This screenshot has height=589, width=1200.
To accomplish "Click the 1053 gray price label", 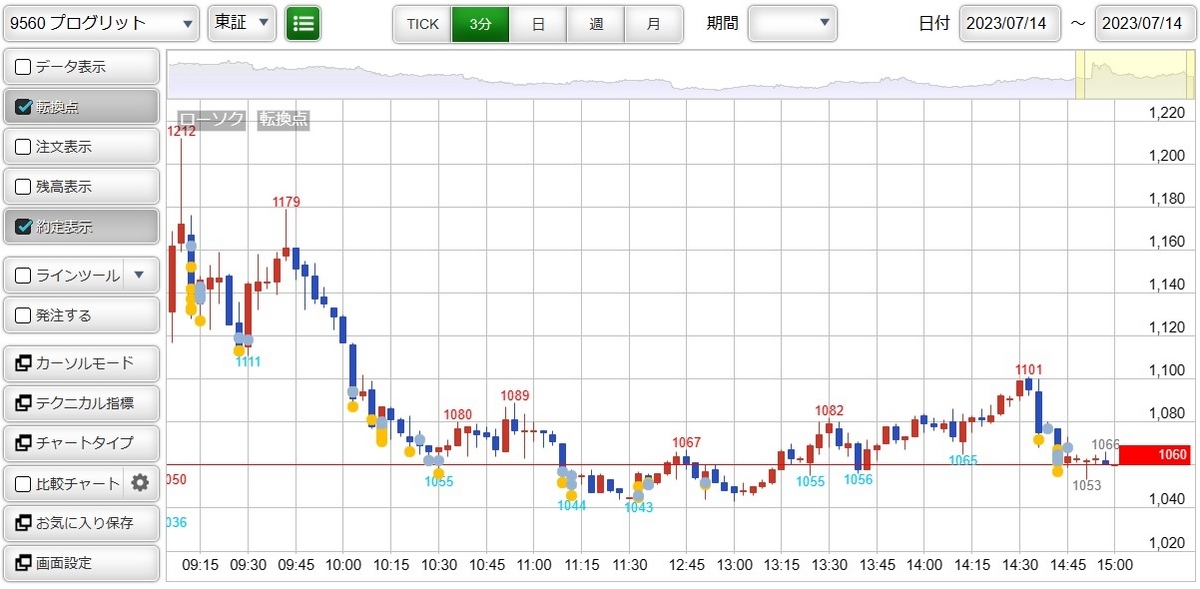I will pyautogui.click(x=1086, y=485).
